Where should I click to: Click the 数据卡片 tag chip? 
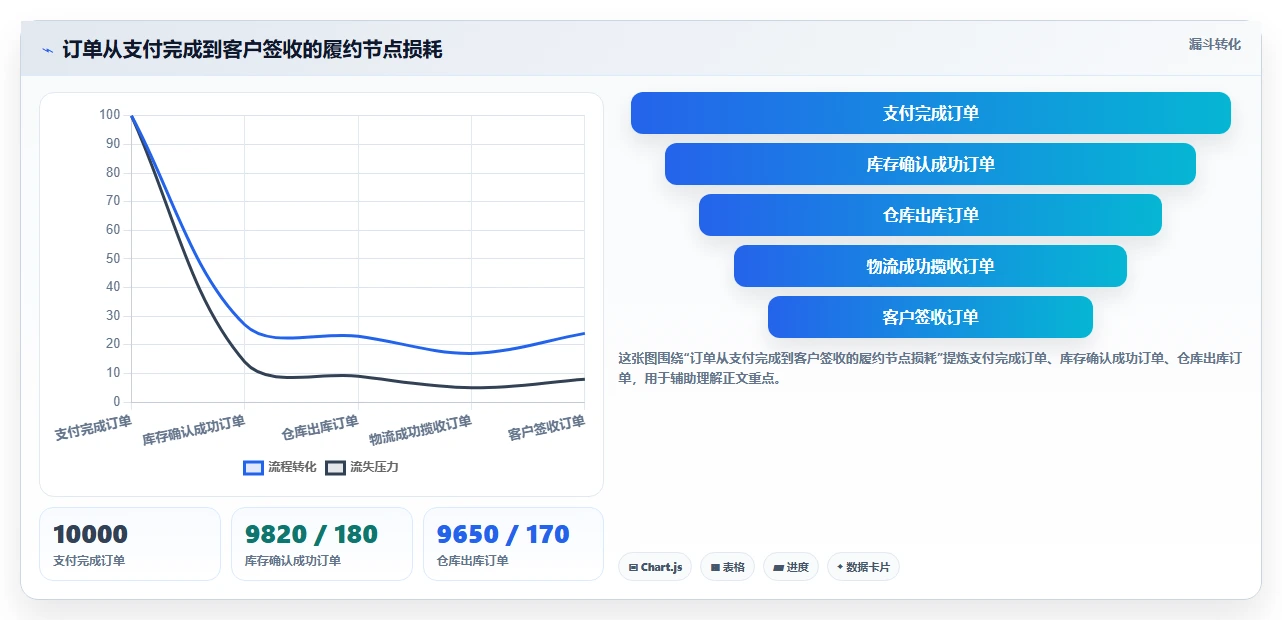[x=863, y=567]
